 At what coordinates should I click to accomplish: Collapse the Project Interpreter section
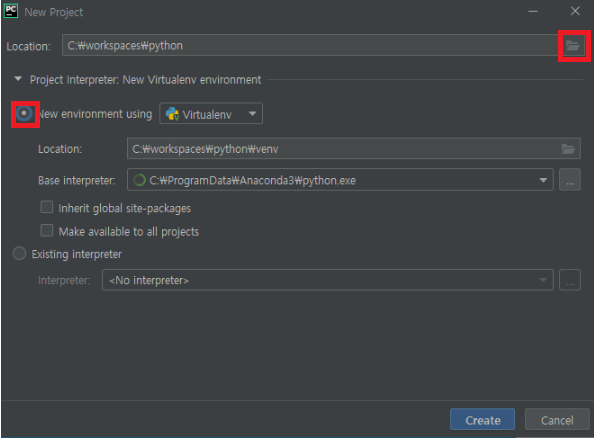pyautogui.click(x=18, y=79)
